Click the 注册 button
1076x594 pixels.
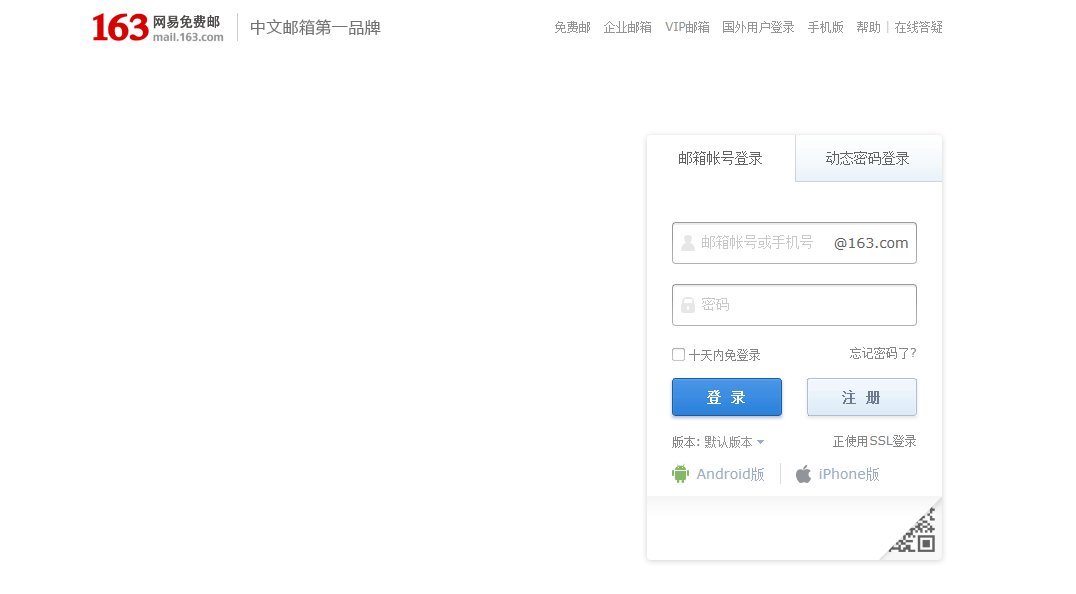(861, 397)
